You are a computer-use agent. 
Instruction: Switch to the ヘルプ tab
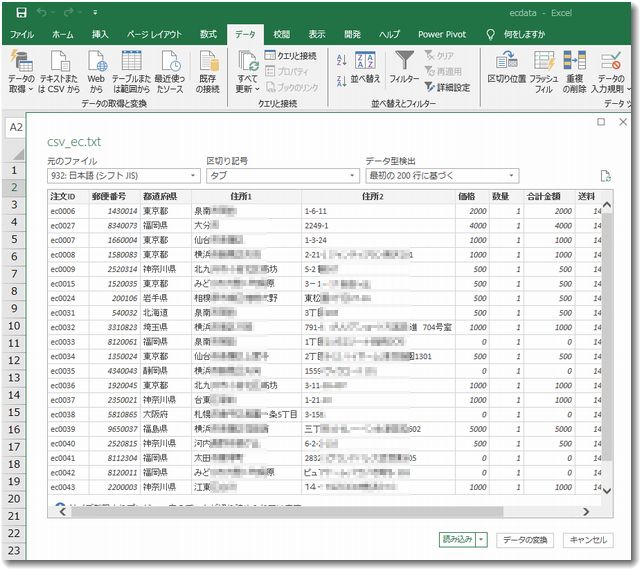(389, 35)
